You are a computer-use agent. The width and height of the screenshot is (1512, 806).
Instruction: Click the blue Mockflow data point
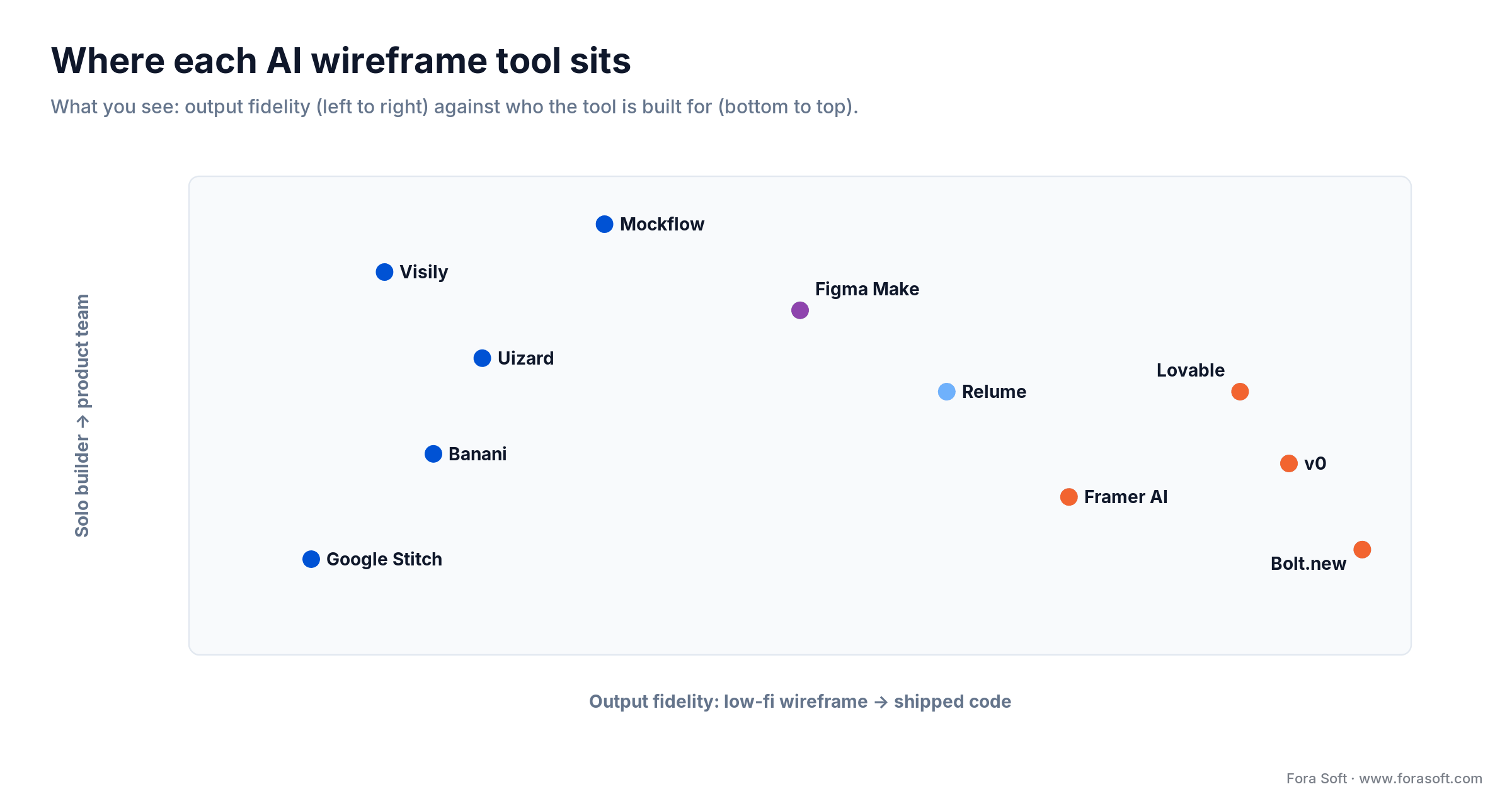tap(604, 224)
